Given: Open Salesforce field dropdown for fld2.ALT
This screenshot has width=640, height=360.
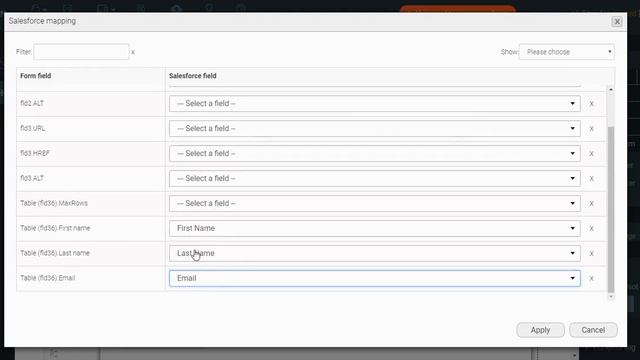Looking at the screenshot, I should (x=375, y=104).
